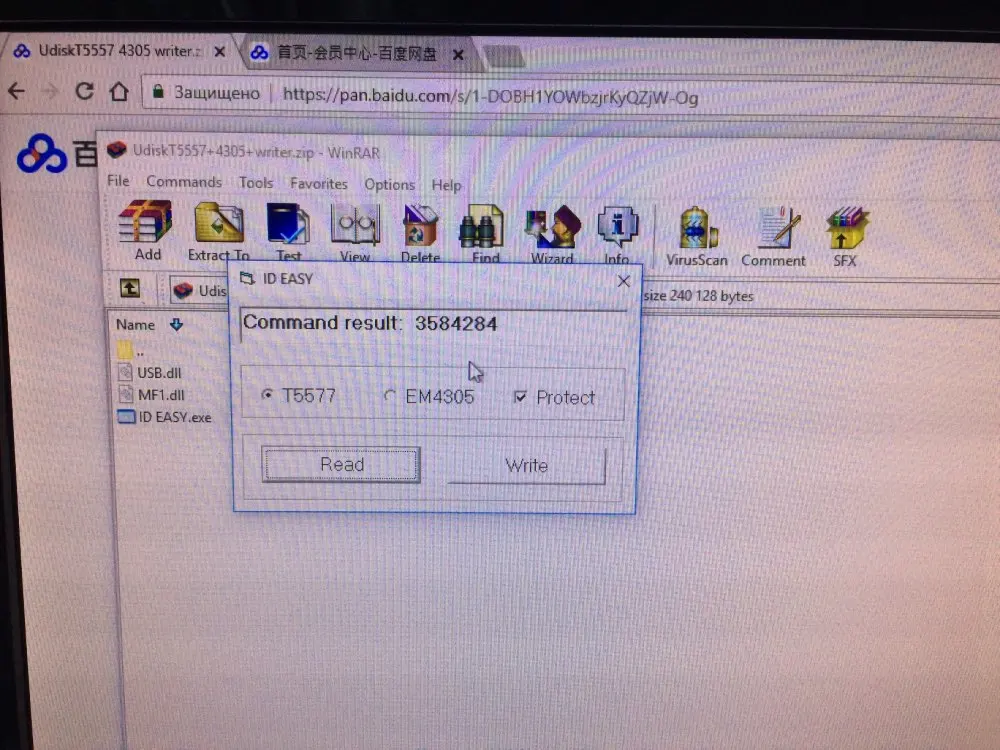Viewport: 1000px width, 750px height.
Task: Click the browser home icon
Action: pyautogui.click(x=119, y=92)
